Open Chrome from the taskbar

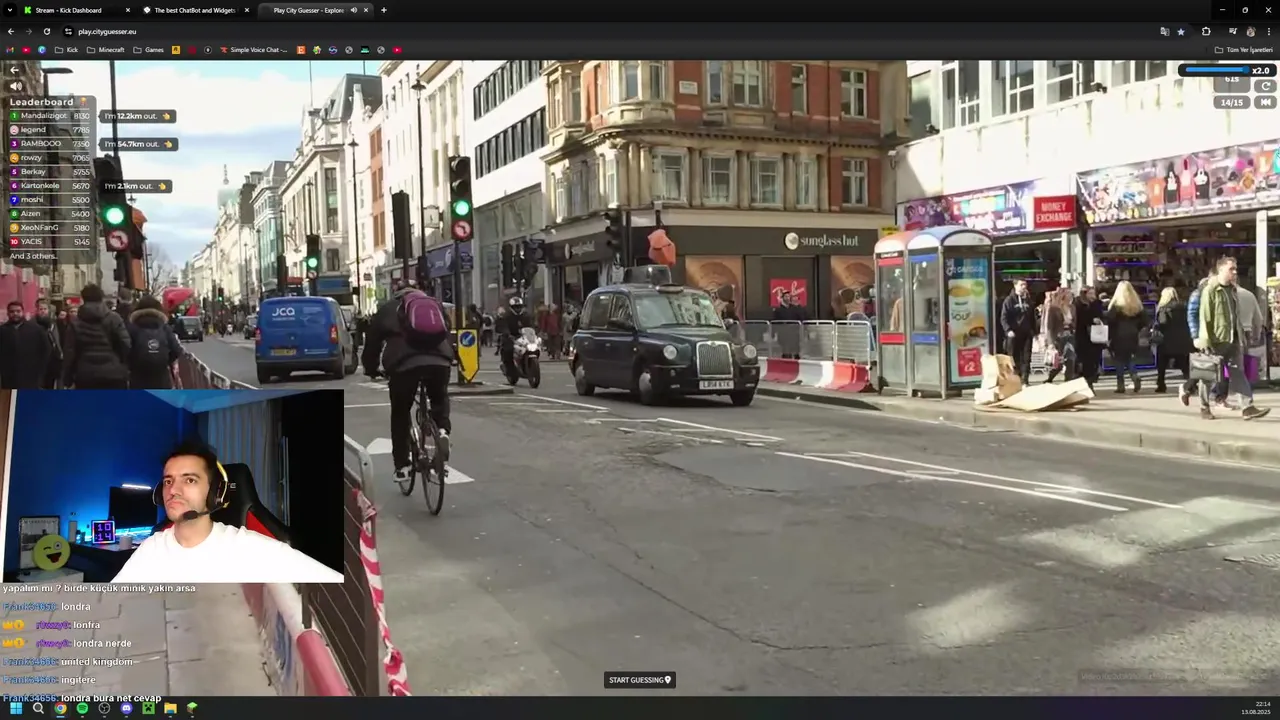60,708
